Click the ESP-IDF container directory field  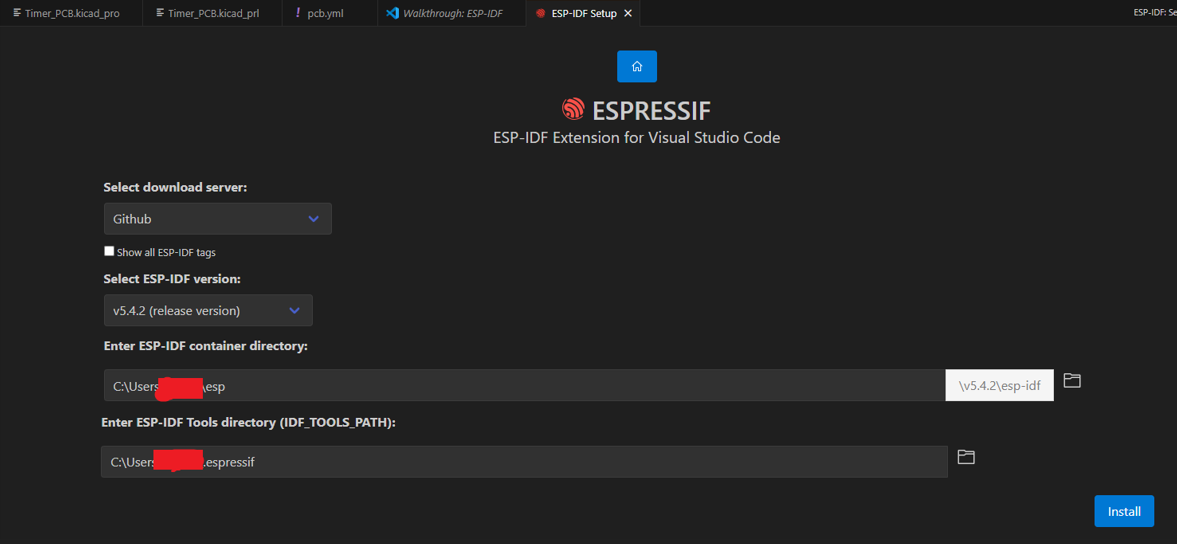(x=525, y=385)
